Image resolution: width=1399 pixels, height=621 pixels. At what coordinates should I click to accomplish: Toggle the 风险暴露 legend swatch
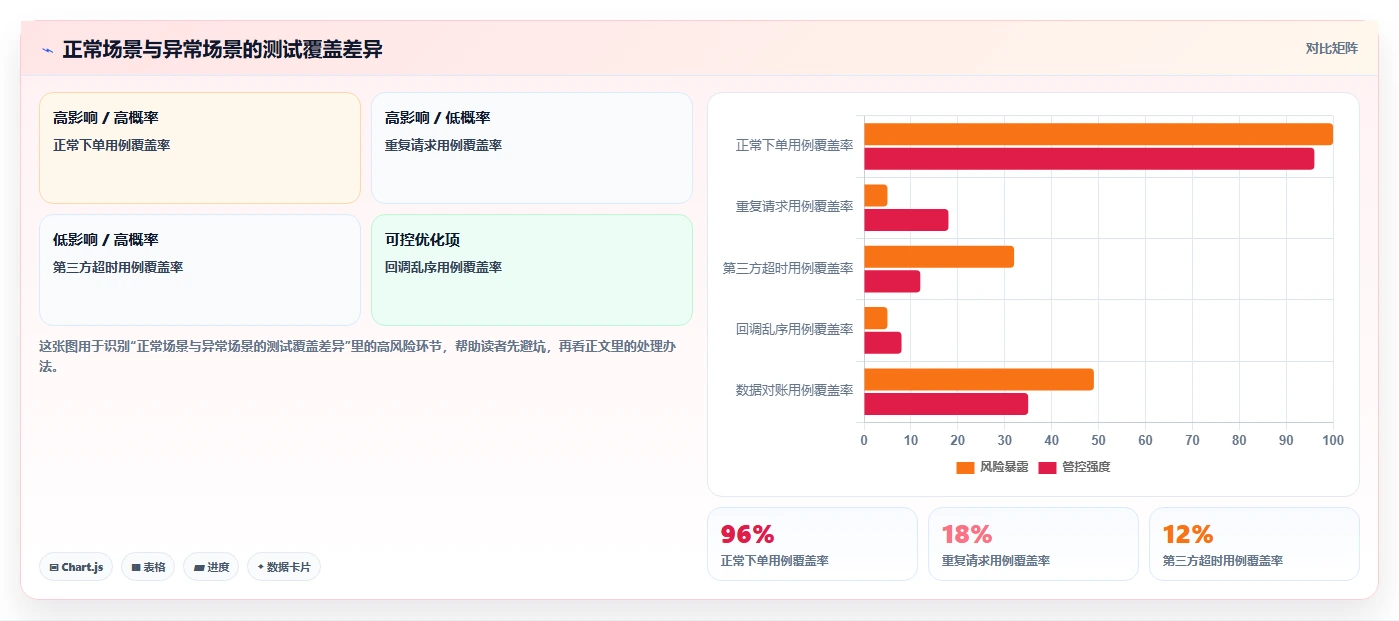coord(965,467)
